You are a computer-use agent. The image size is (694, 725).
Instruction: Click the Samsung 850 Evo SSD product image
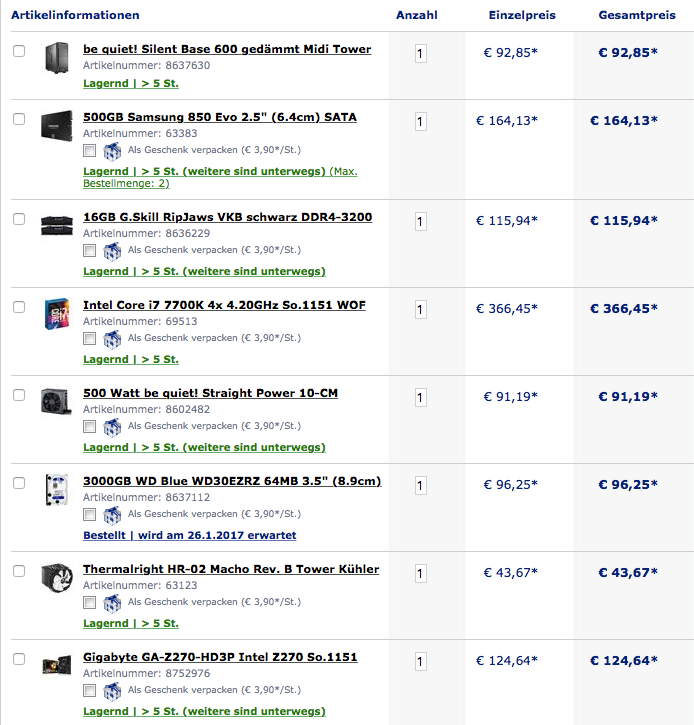(55, 127)
